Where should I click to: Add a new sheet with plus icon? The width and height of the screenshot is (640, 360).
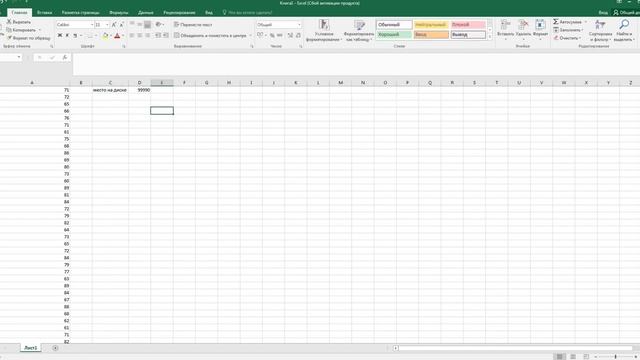tap(55, 348)
